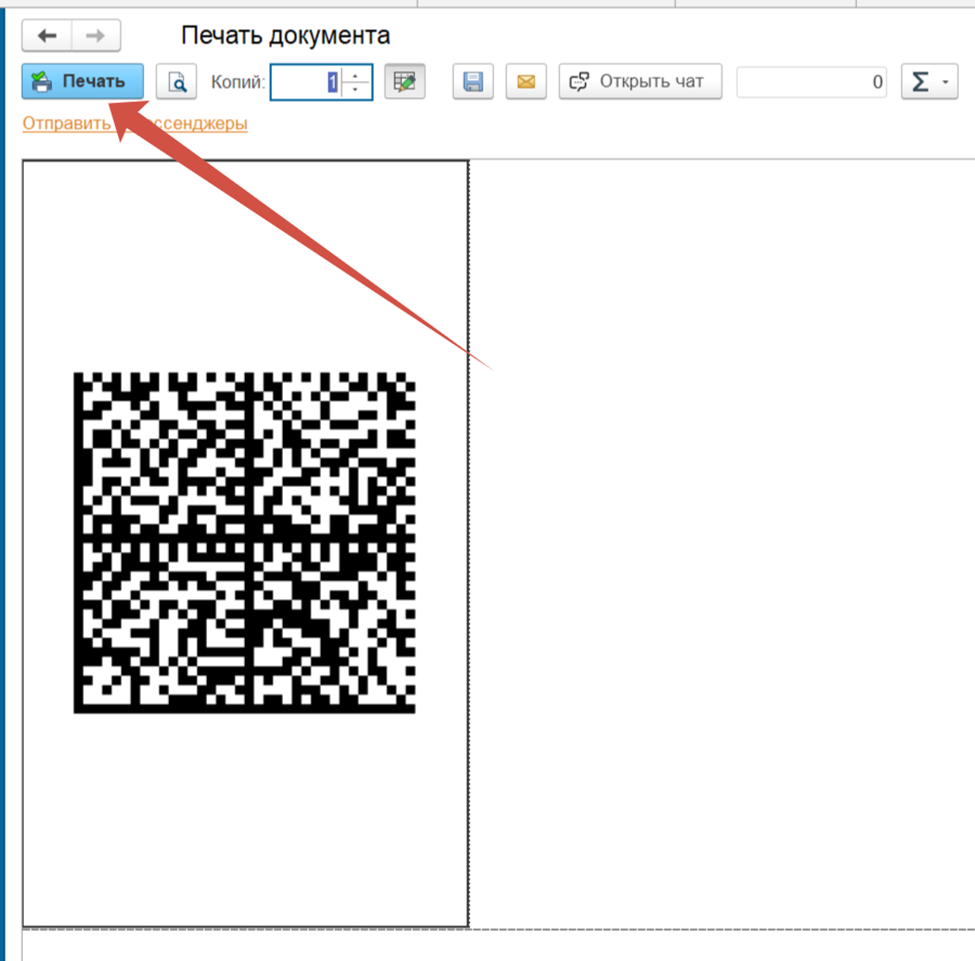This screenshot has width=975, height=961.
Task: Click into the Копий number field
Action: [x=305, y=82]
